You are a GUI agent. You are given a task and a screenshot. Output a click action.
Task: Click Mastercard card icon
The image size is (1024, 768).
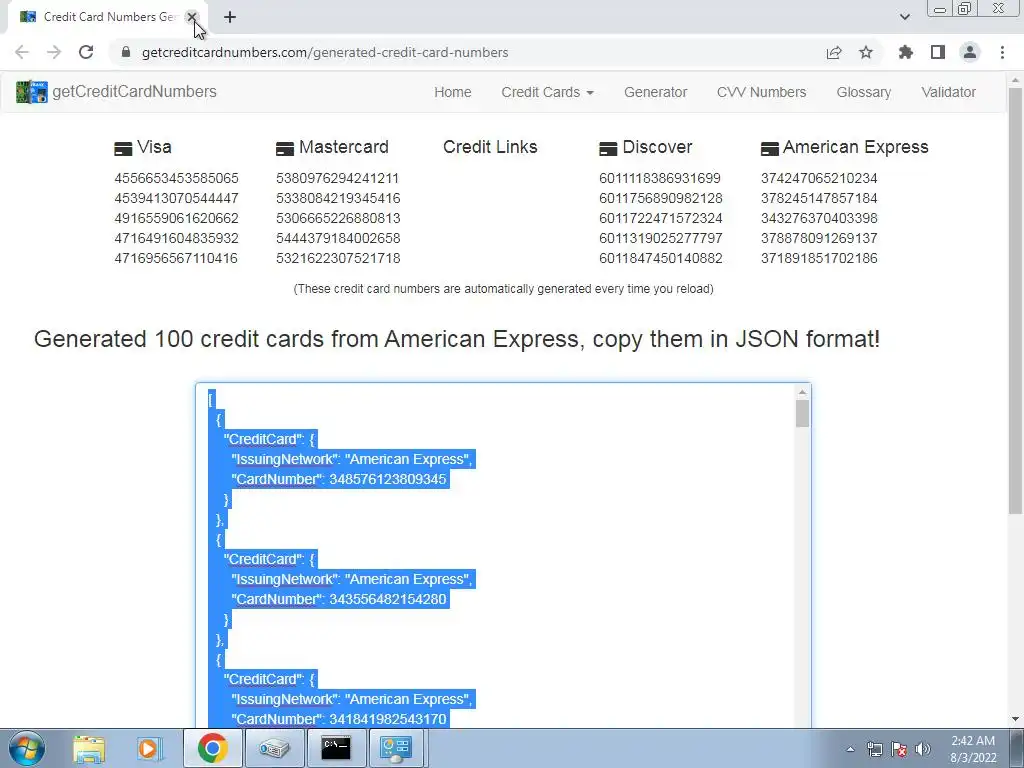285,149
